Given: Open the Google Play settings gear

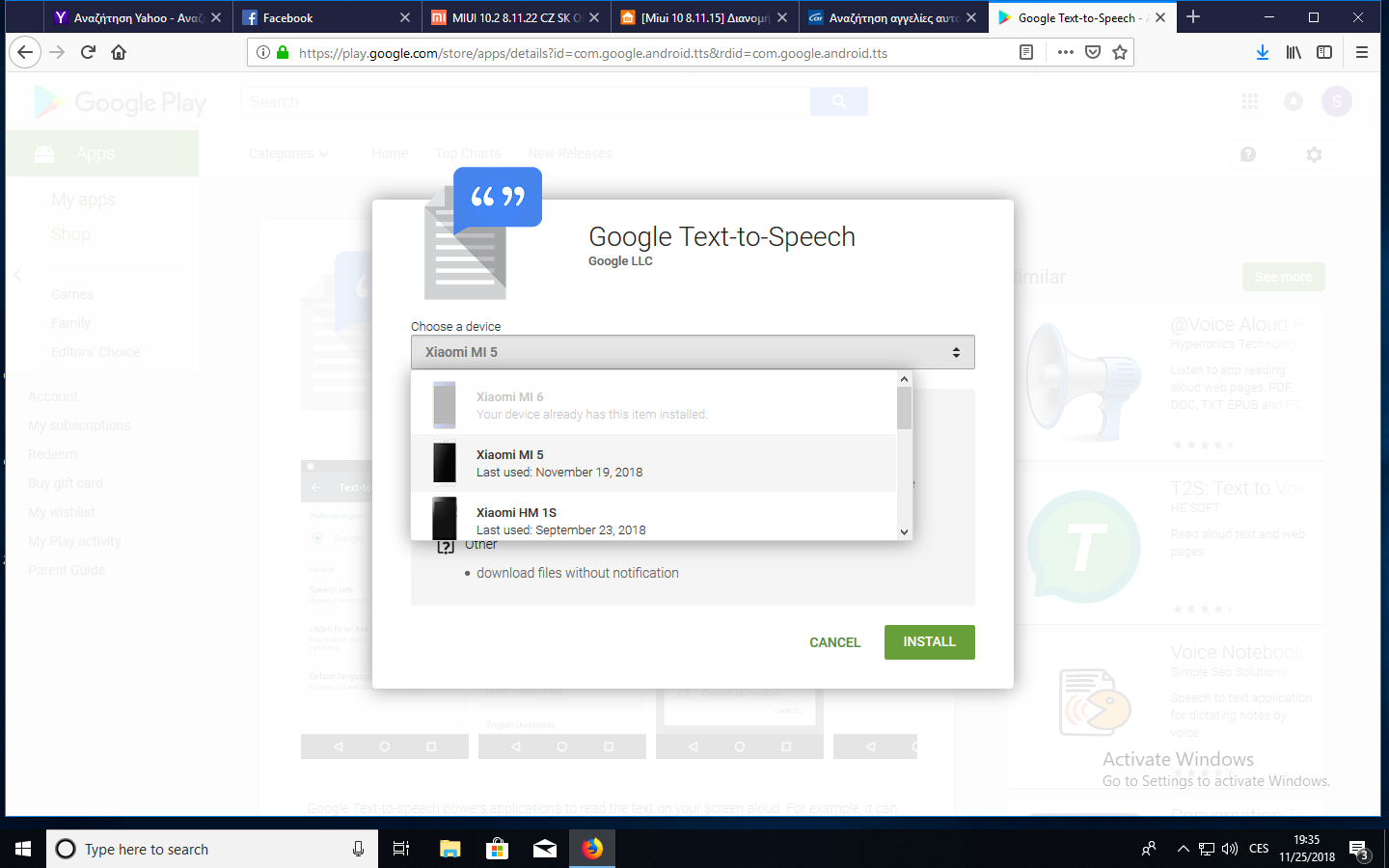Looking at the screenshot, I should coord(1314,154).
